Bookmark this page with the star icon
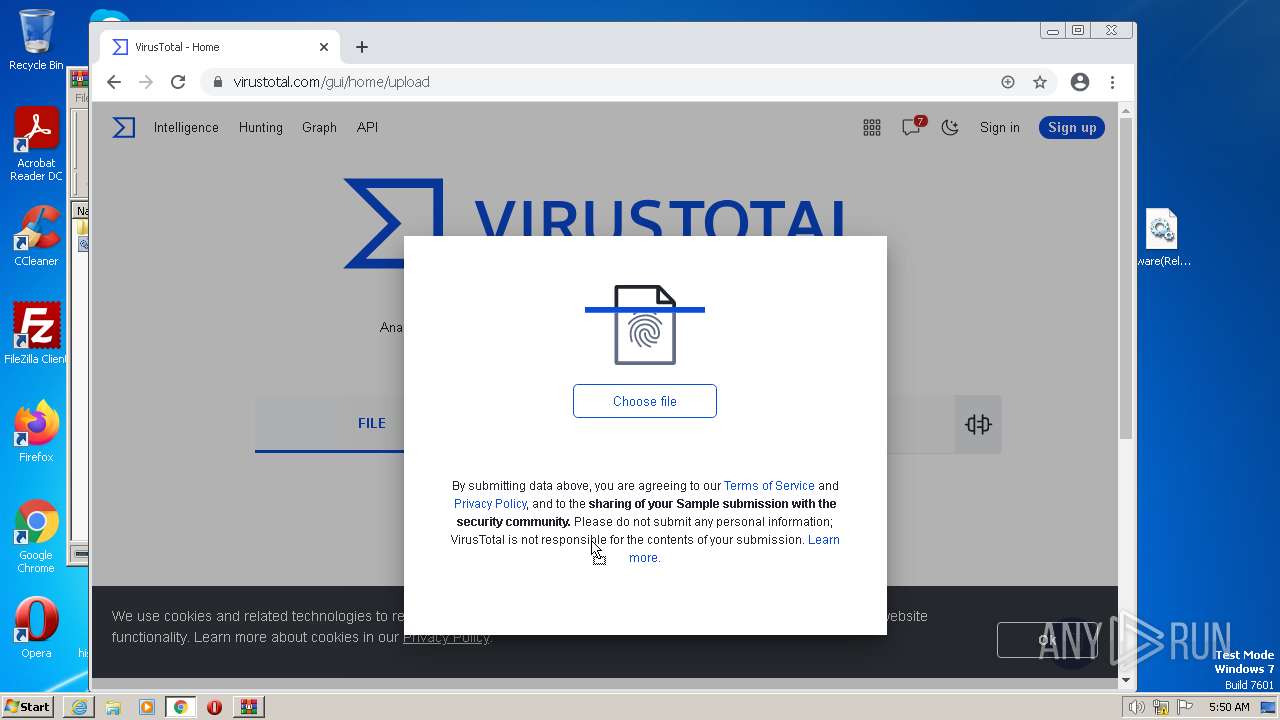The image size is (1280, 720). [x=1040, y=82]
